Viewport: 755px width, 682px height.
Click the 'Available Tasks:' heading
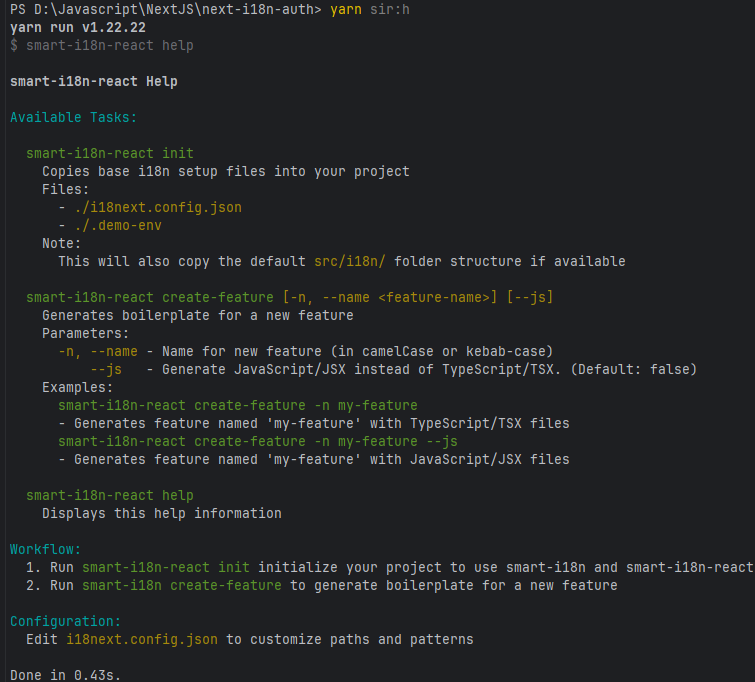tap(74, 118)
